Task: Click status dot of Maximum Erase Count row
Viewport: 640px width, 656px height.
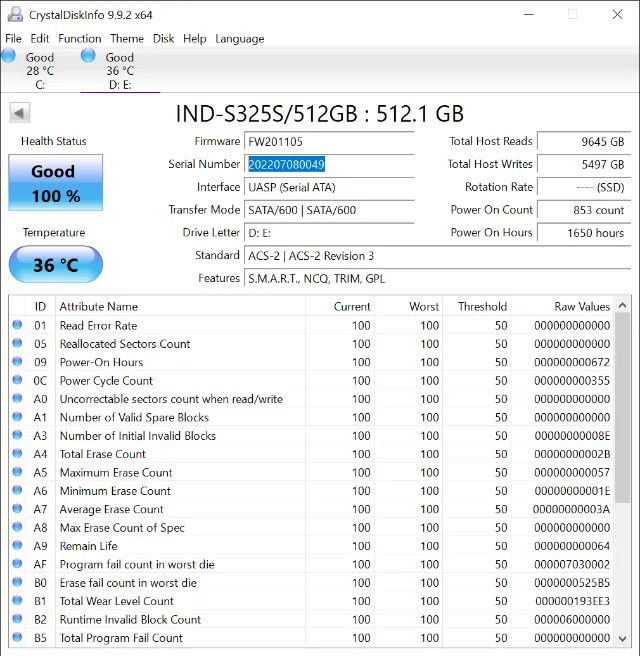Action: click(x=17, y=472)
